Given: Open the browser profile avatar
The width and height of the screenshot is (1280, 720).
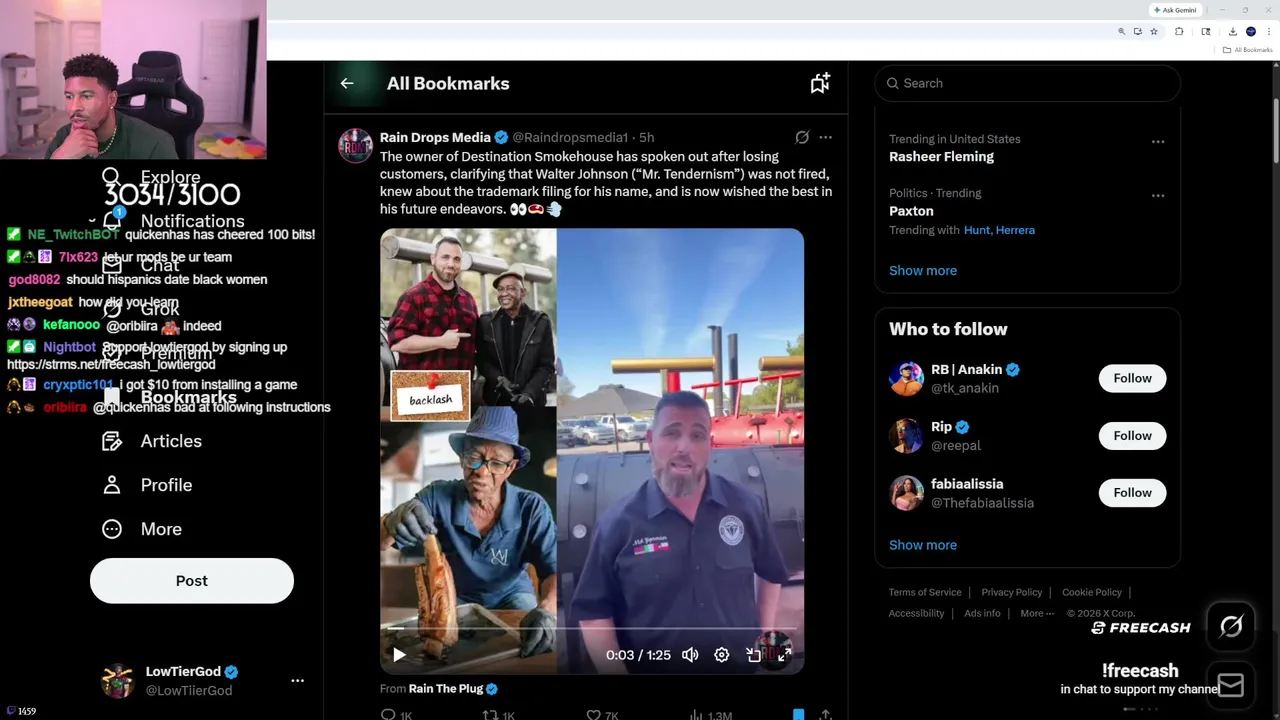Looking at the screenshot, I should click(1250, 32).
